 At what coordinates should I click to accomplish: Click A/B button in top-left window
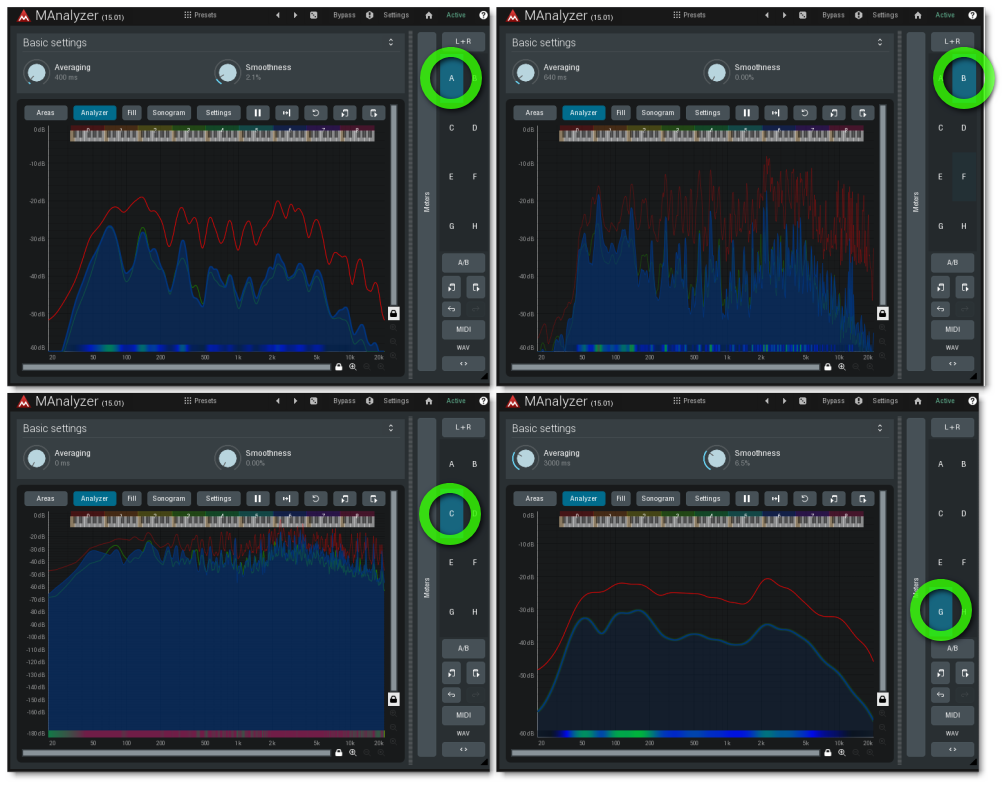[463, 263]
